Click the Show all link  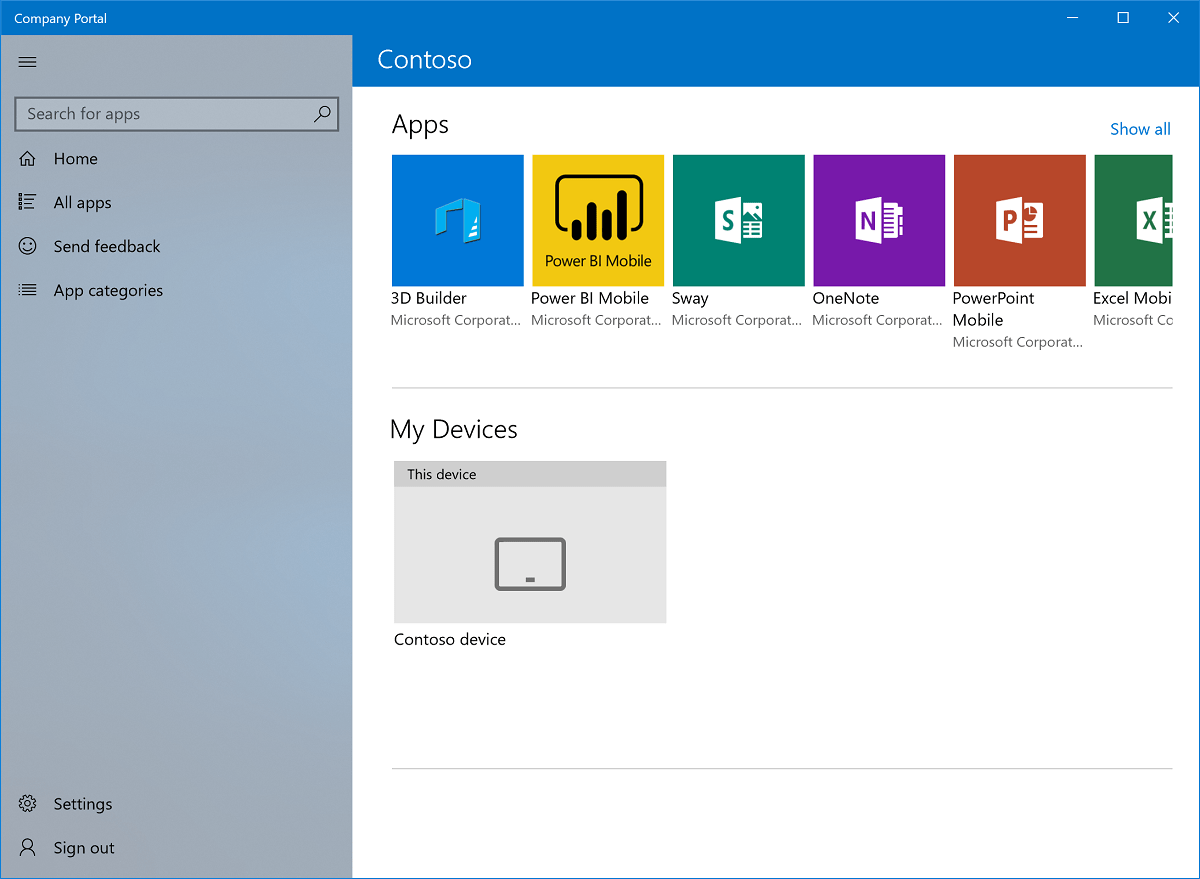coord(1140,129)
